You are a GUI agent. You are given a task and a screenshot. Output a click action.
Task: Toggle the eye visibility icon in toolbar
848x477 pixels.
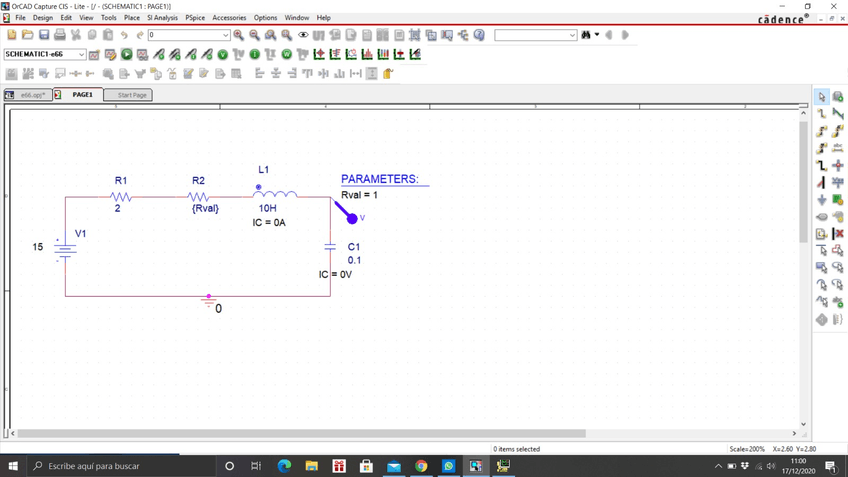pos(303,35)
